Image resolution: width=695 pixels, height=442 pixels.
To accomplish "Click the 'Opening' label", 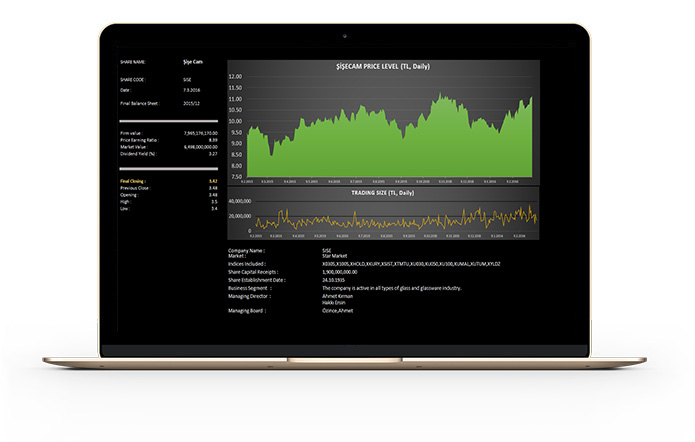I will pyautogui.click(x=129, y=195).
